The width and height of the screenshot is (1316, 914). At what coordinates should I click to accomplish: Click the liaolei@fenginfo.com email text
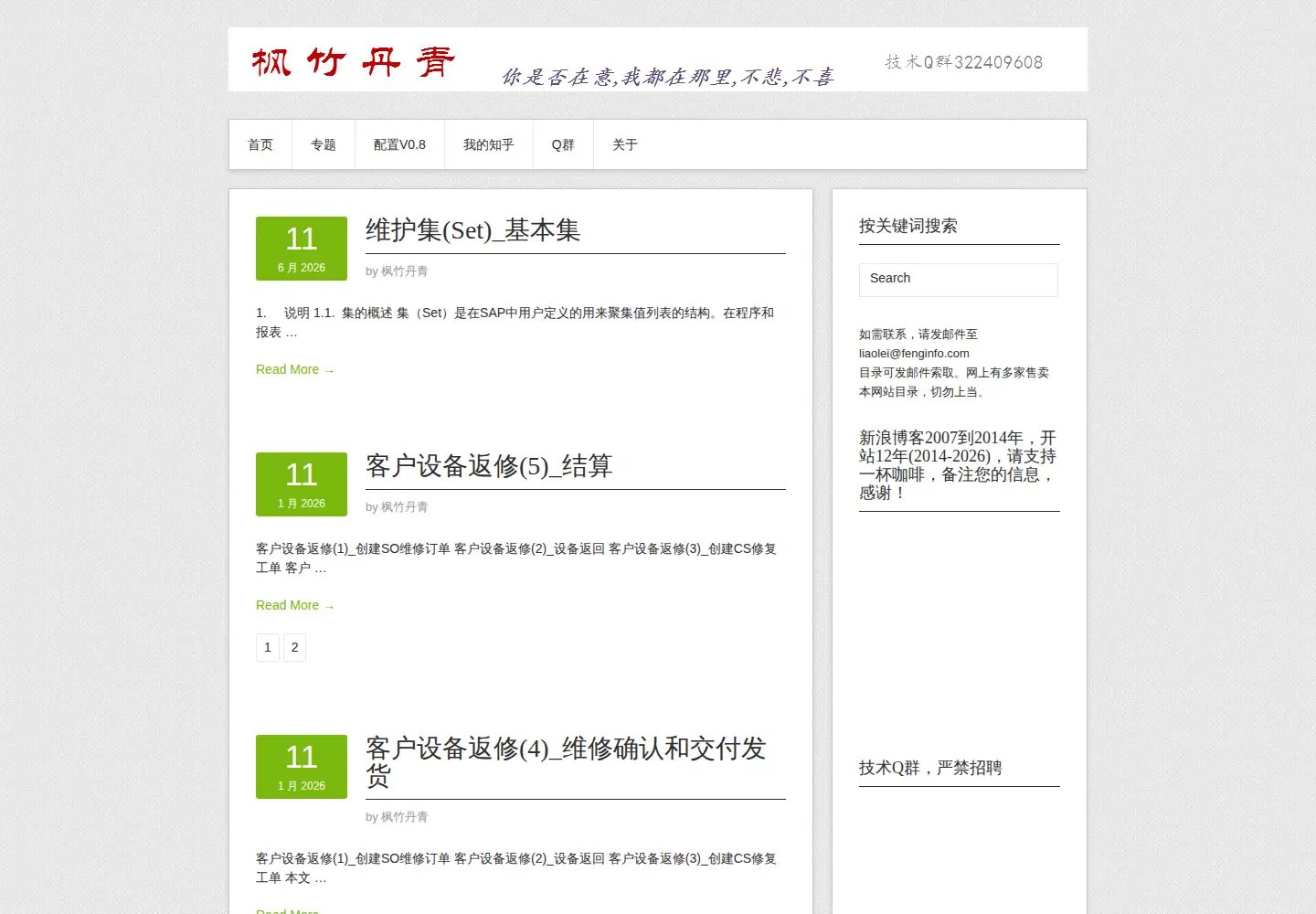(x=914, y=354)
